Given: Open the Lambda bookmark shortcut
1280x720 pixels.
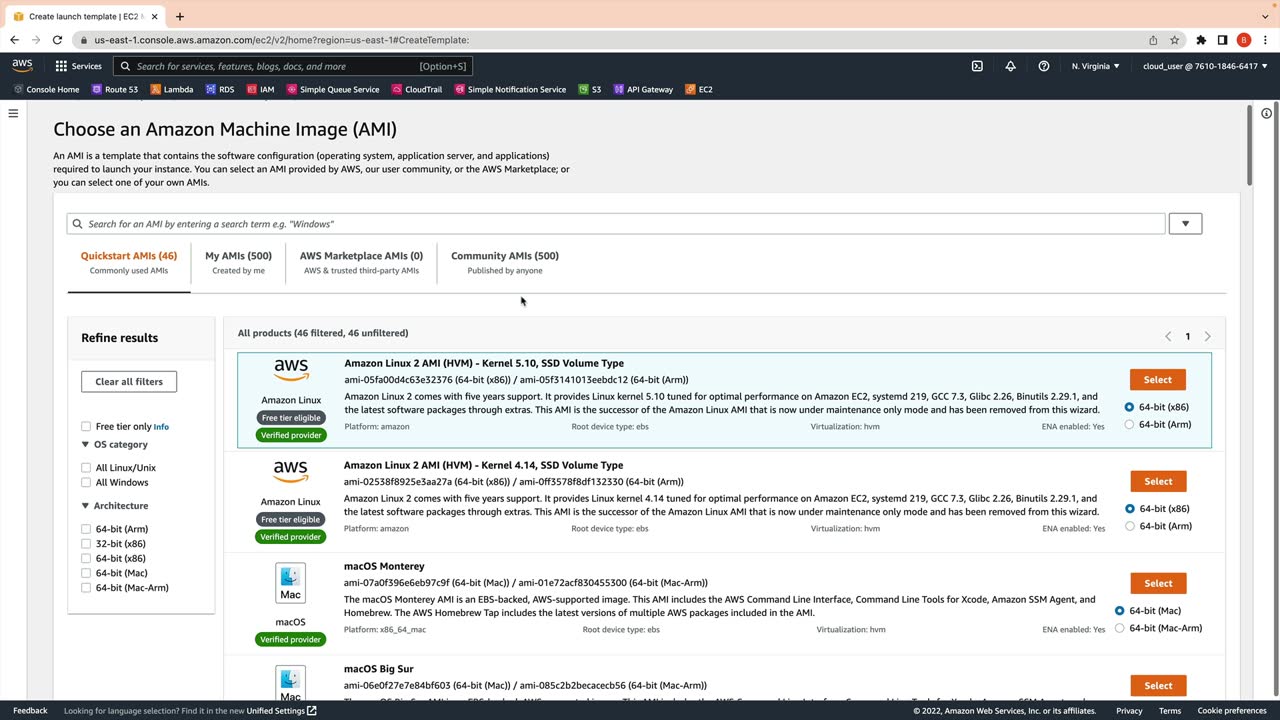Looking at the screenshot, I should click(172, 89).
